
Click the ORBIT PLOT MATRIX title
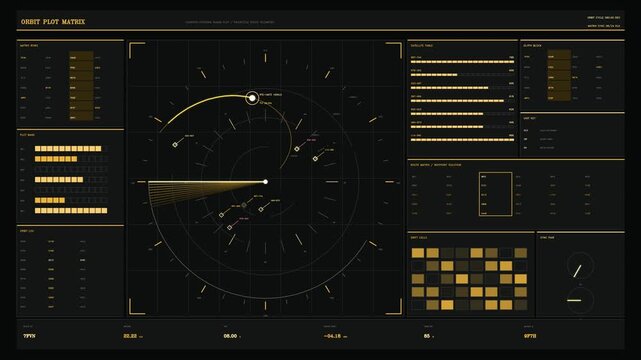pyautogui.click(x=53, y=22)
